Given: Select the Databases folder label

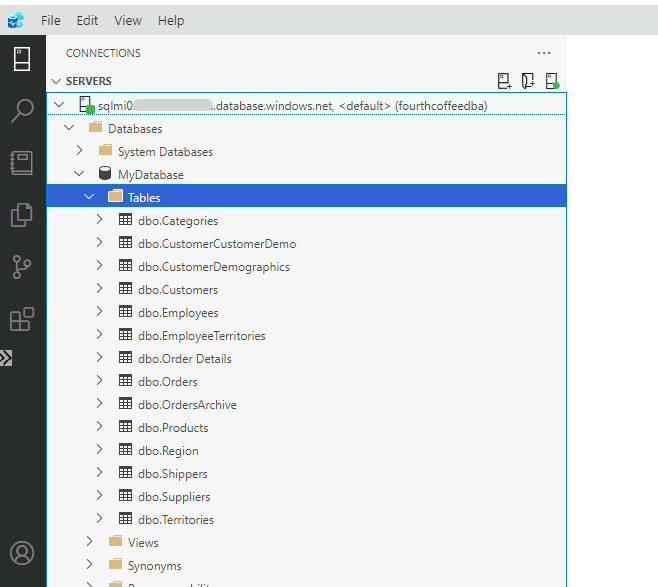Looking at the screenshot, I should [x=135, y=129].
